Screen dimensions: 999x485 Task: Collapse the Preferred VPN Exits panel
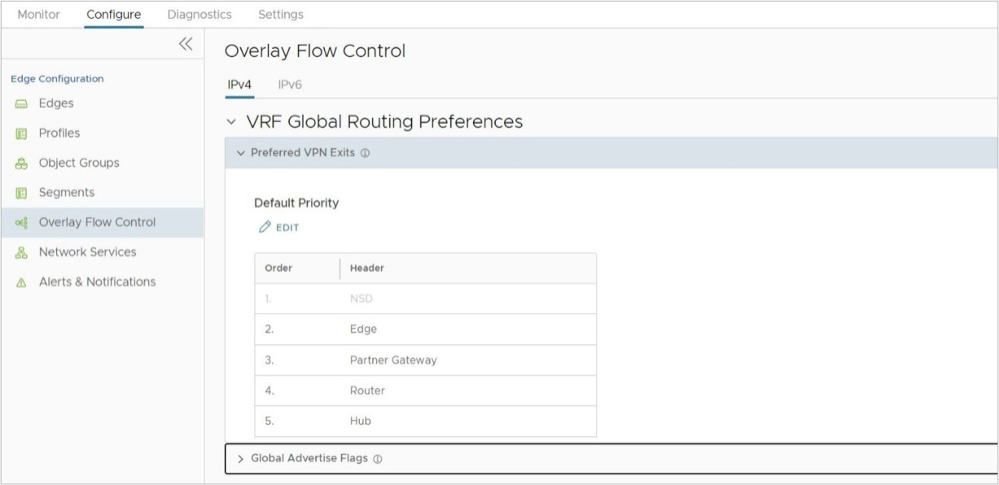(240, 154)
